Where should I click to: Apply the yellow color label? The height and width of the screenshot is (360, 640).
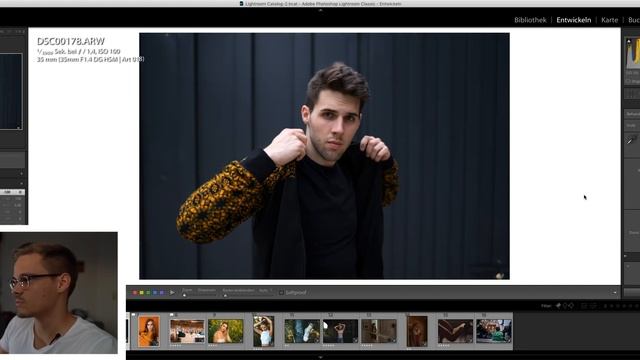coord(142,293)
